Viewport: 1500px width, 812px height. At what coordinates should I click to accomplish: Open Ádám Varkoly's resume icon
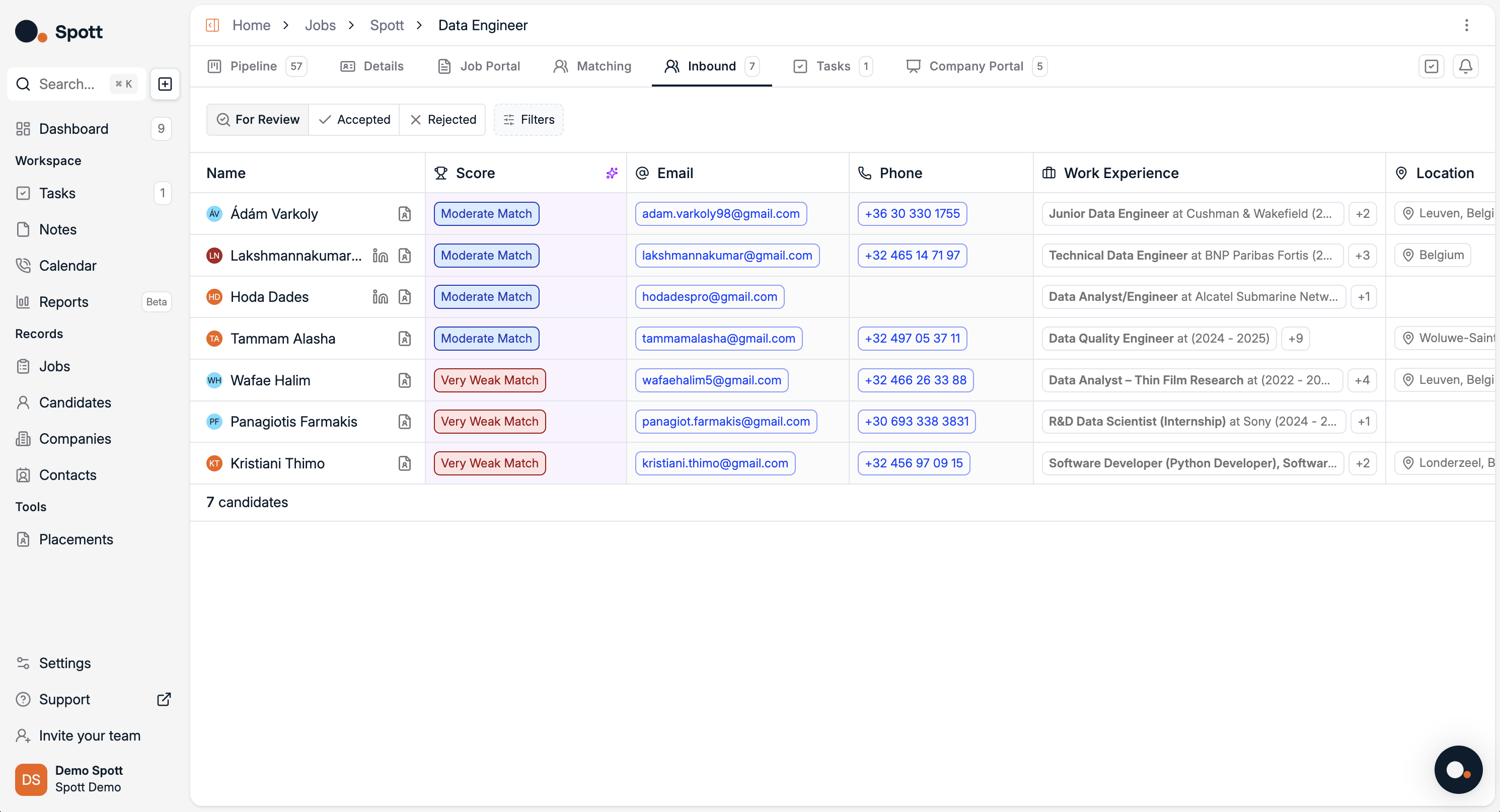click(405, 214)
